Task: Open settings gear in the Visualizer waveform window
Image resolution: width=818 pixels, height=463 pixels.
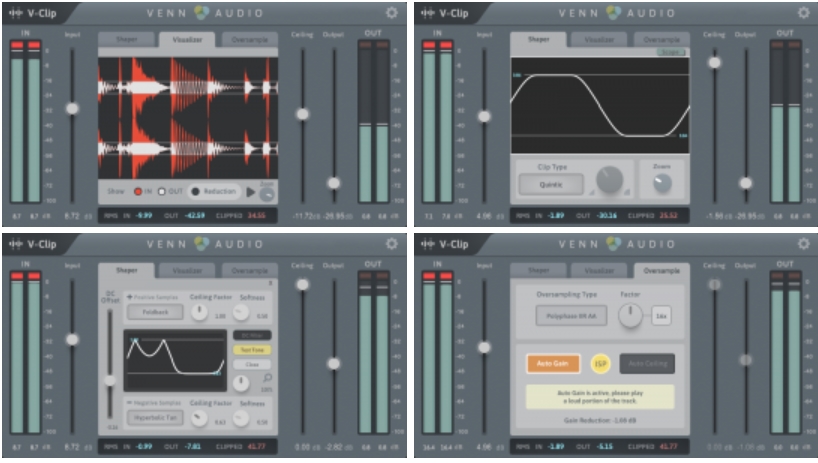Action: point(392,13)
